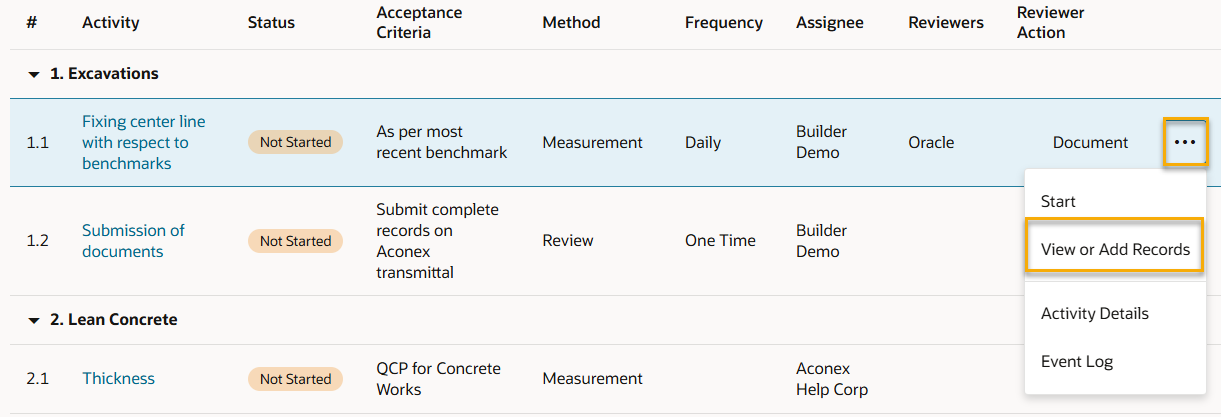Image resolution: width=1221 pixels, height=417 pixels.
Task: Click the three-dot actions icon for row 1.1
Action: click(x=1185, y=142)
